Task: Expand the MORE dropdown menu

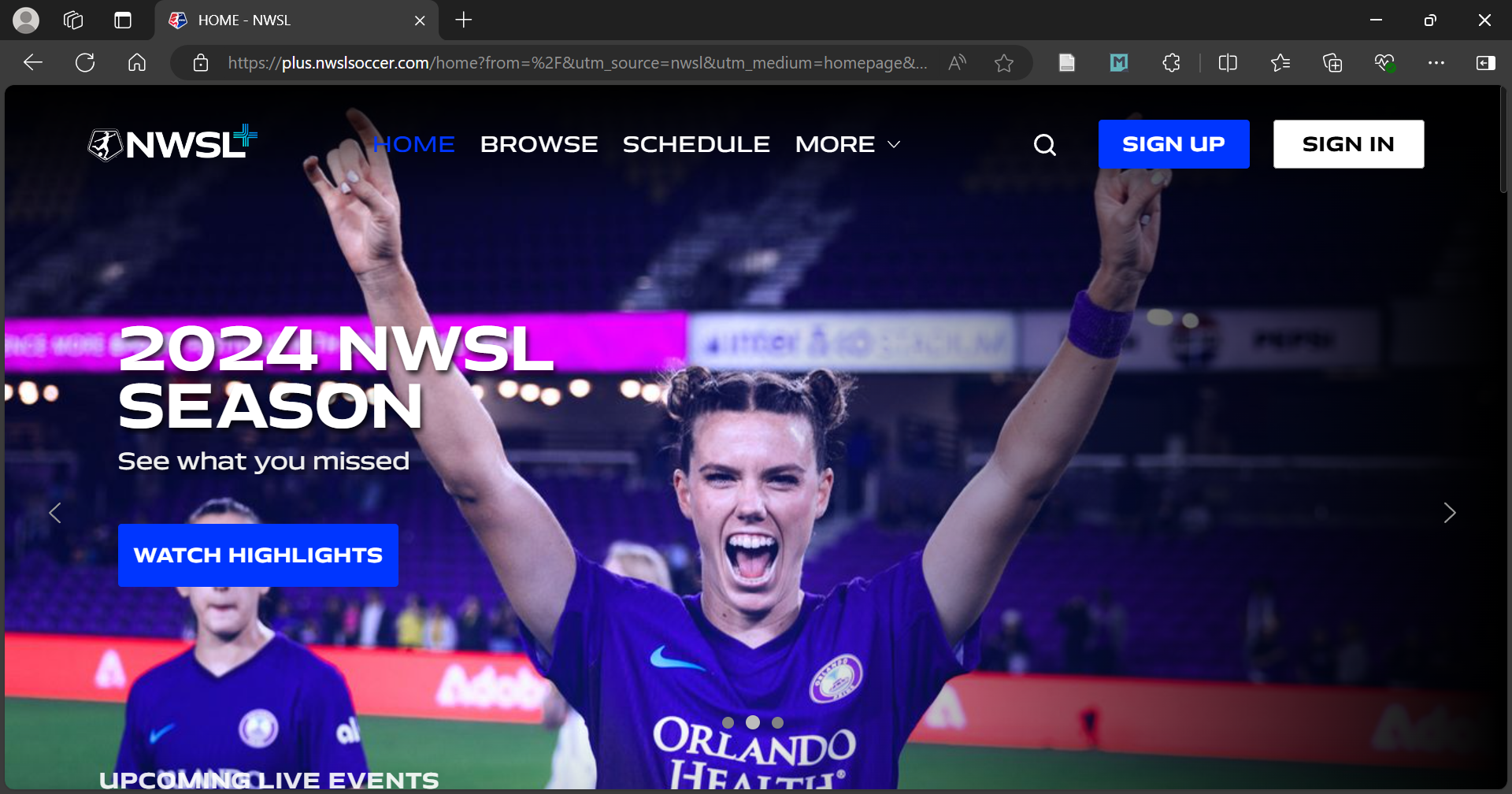Action: point(848,145)
